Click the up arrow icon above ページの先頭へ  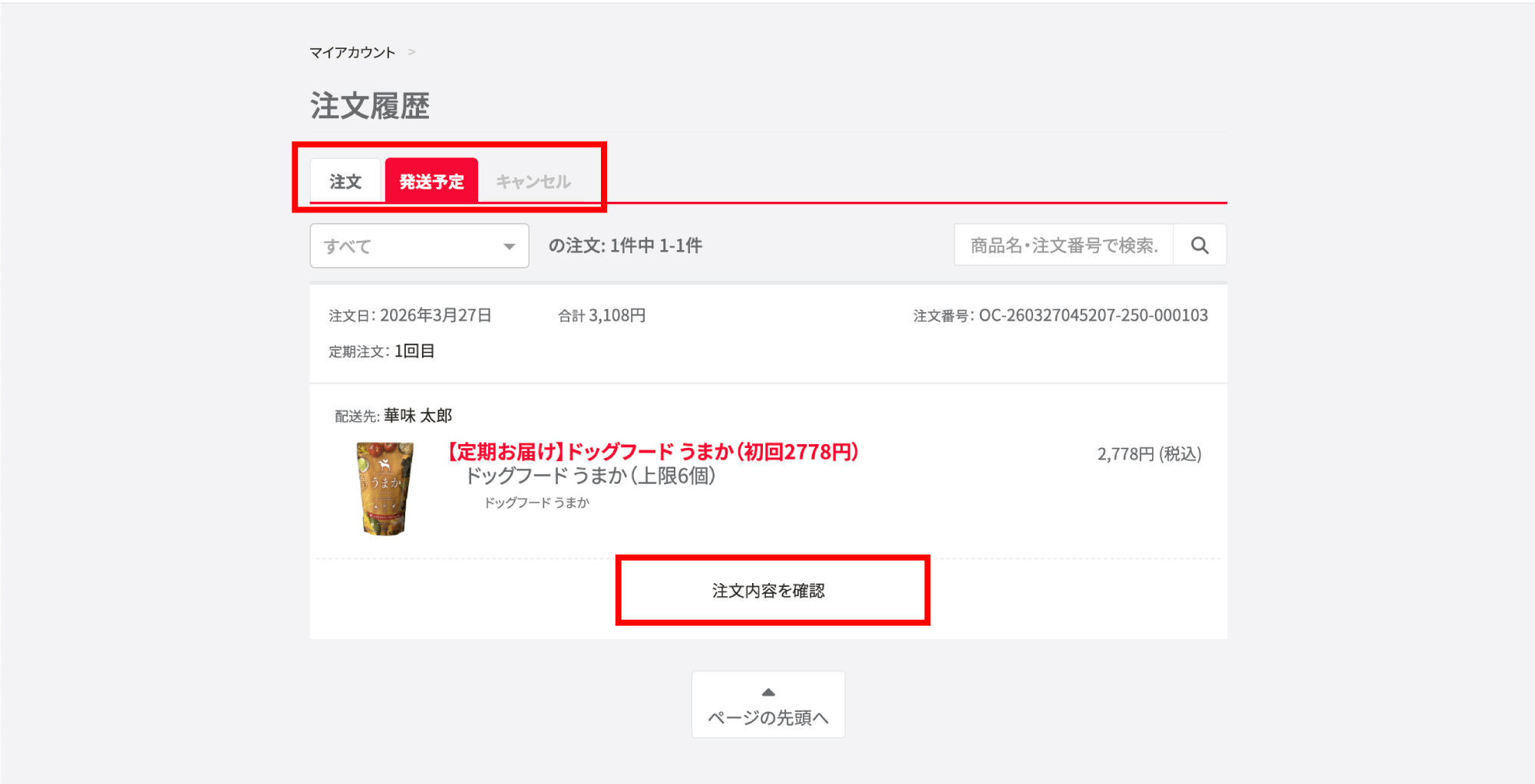click(768, 692)
